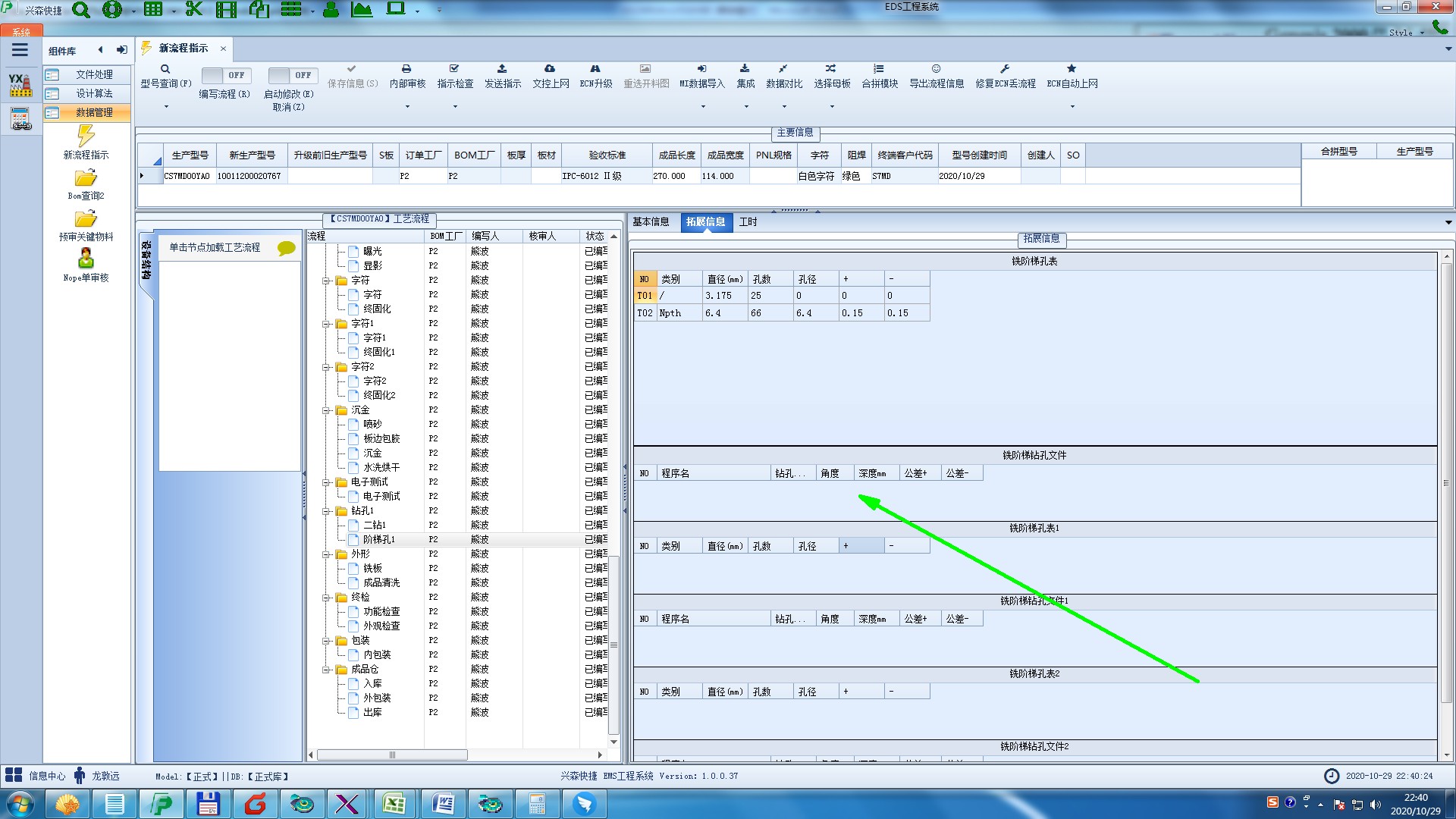Switch to the 基本信息 tab
Viewport: 1456px width, 819px height.
pos(651,221)
